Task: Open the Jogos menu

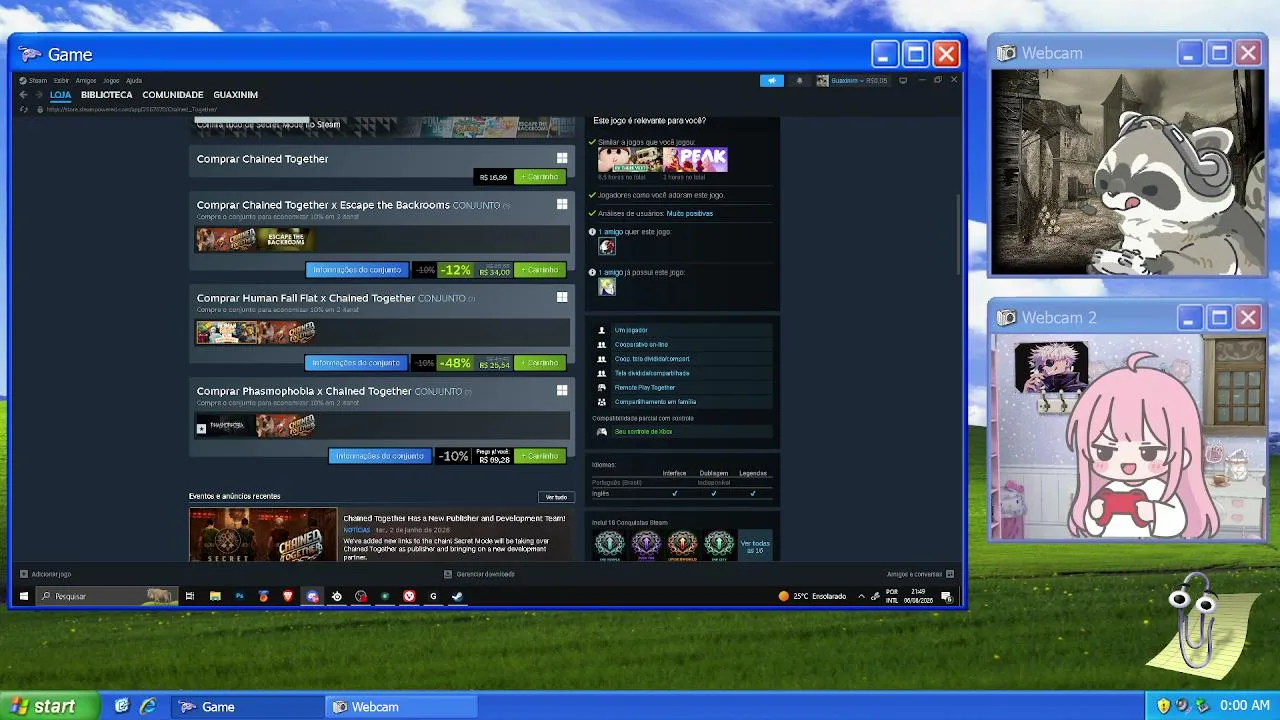Action: (x=111, y=80)
